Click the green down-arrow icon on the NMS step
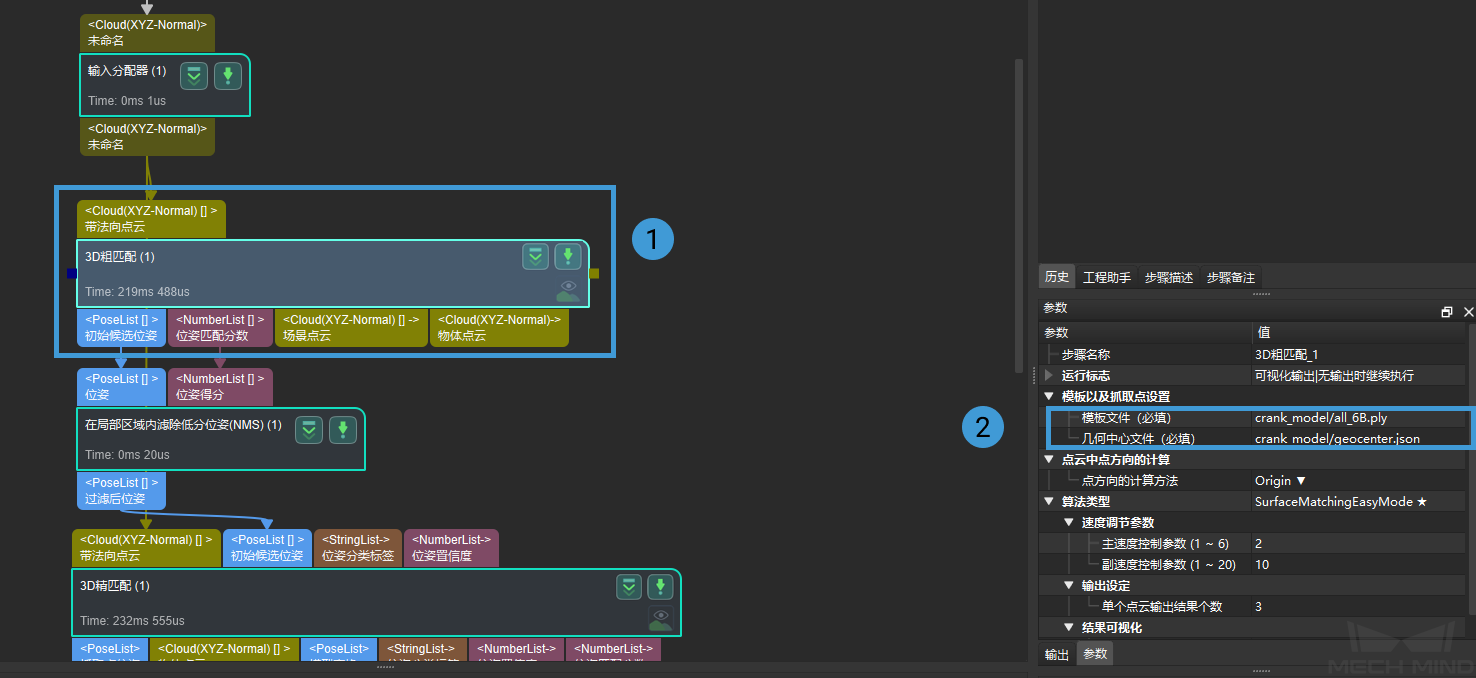 point(343,430)
